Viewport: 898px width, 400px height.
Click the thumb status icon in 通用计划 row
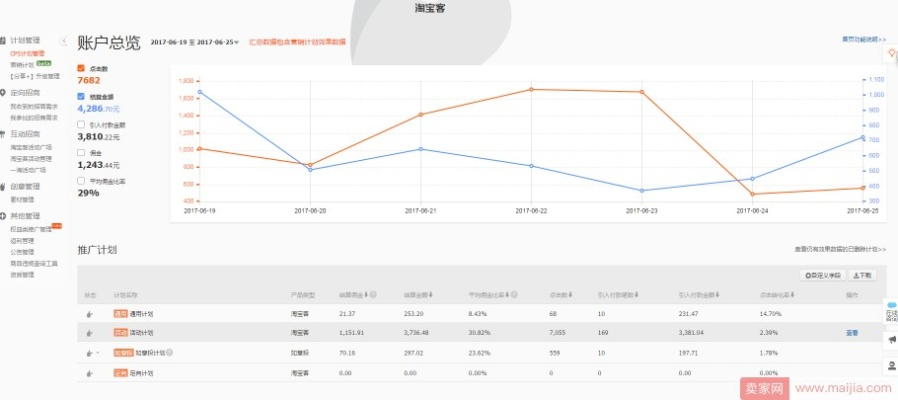[x=89, y=314]
